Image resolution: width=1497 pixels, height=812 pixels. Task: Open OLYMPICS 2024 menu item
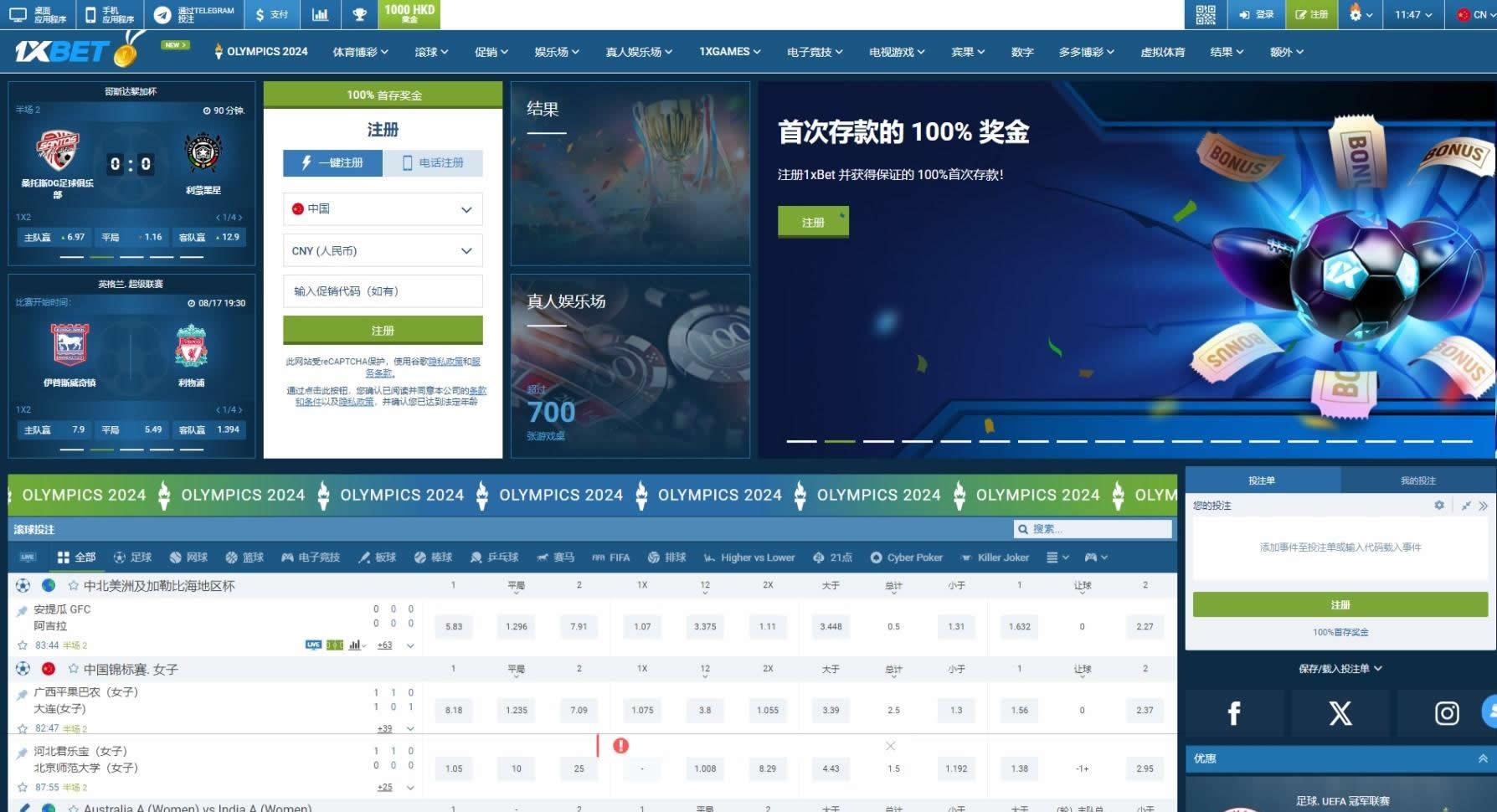point(261,52)
